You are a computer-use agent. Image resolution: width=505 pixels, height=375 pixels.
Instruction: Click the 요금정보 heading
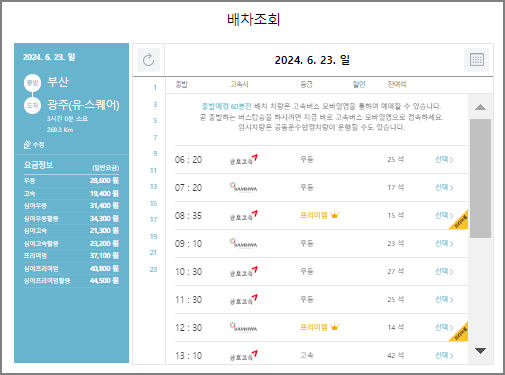tap(38, 165)
